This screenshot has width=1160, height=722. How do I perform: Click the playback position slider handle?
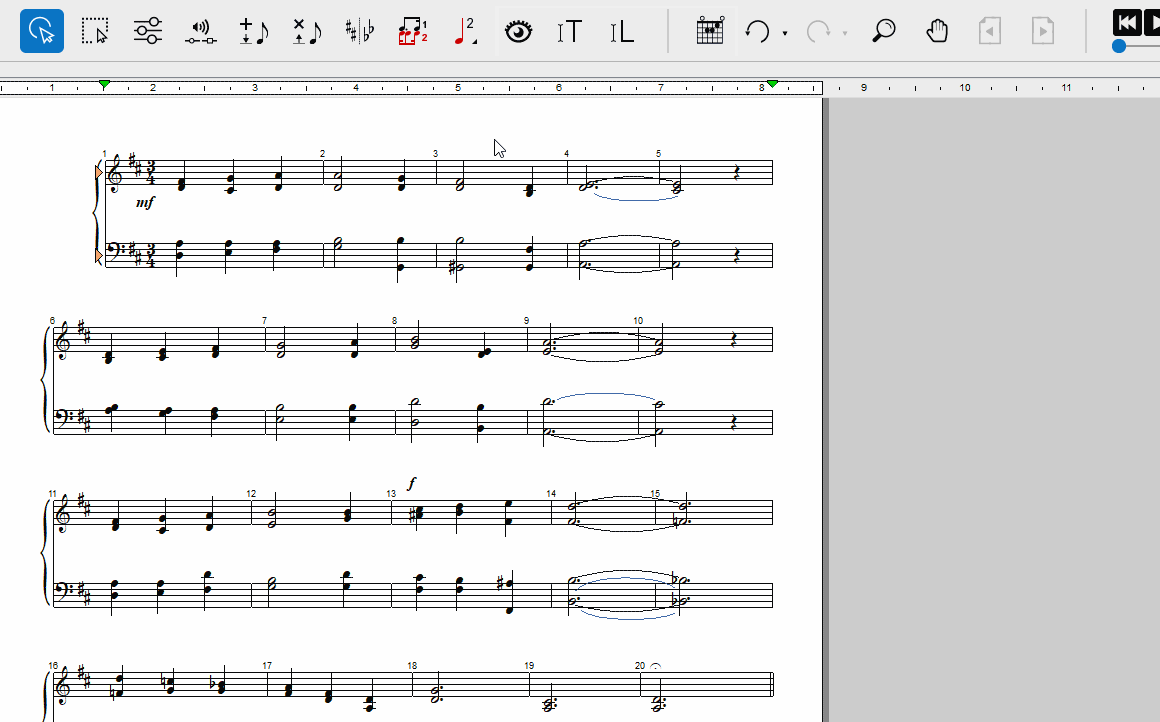point(1119,46)
